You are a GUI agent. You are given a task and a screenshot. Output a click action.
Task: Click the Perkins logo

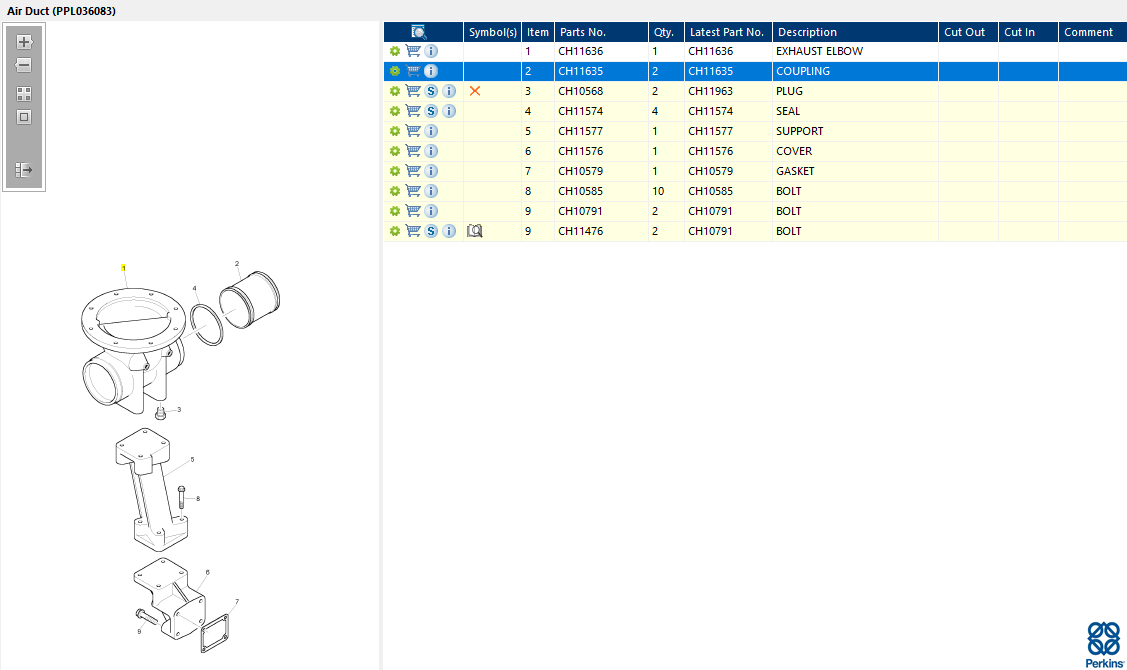[x=1104, y=645]
